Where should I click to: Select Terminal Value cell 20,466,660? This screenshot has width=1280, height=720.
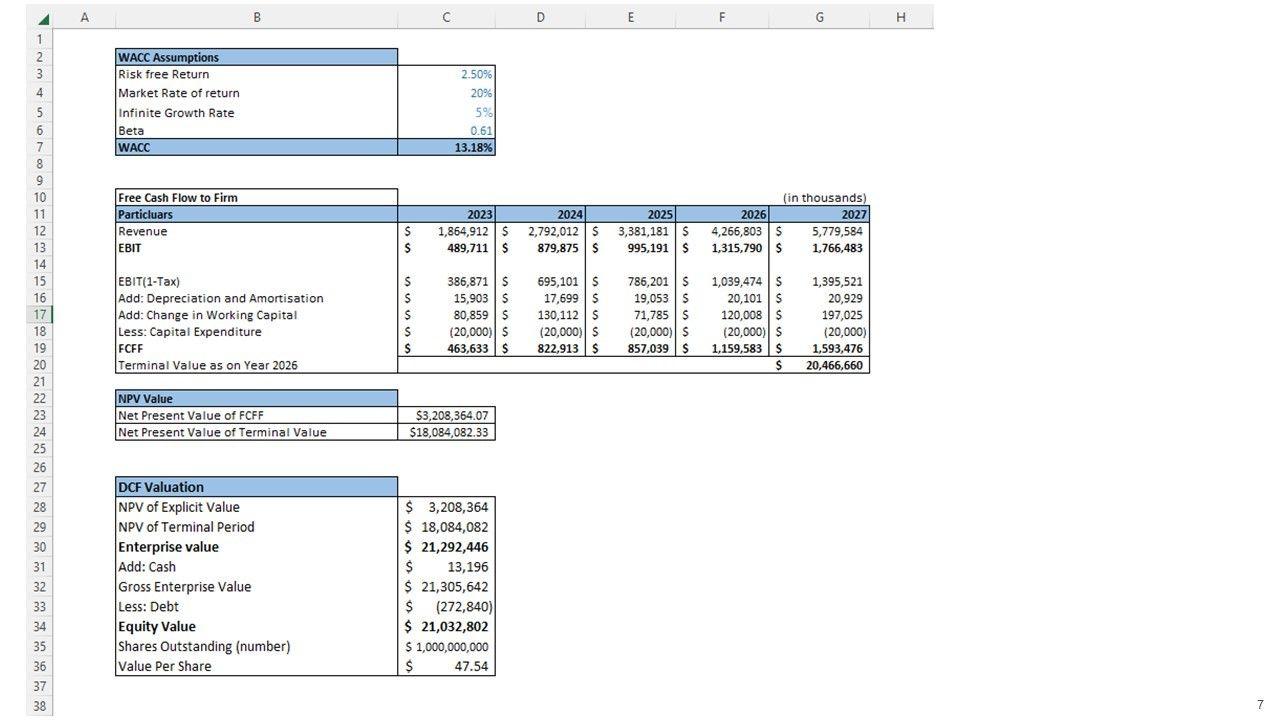click(x=821, y=366)
